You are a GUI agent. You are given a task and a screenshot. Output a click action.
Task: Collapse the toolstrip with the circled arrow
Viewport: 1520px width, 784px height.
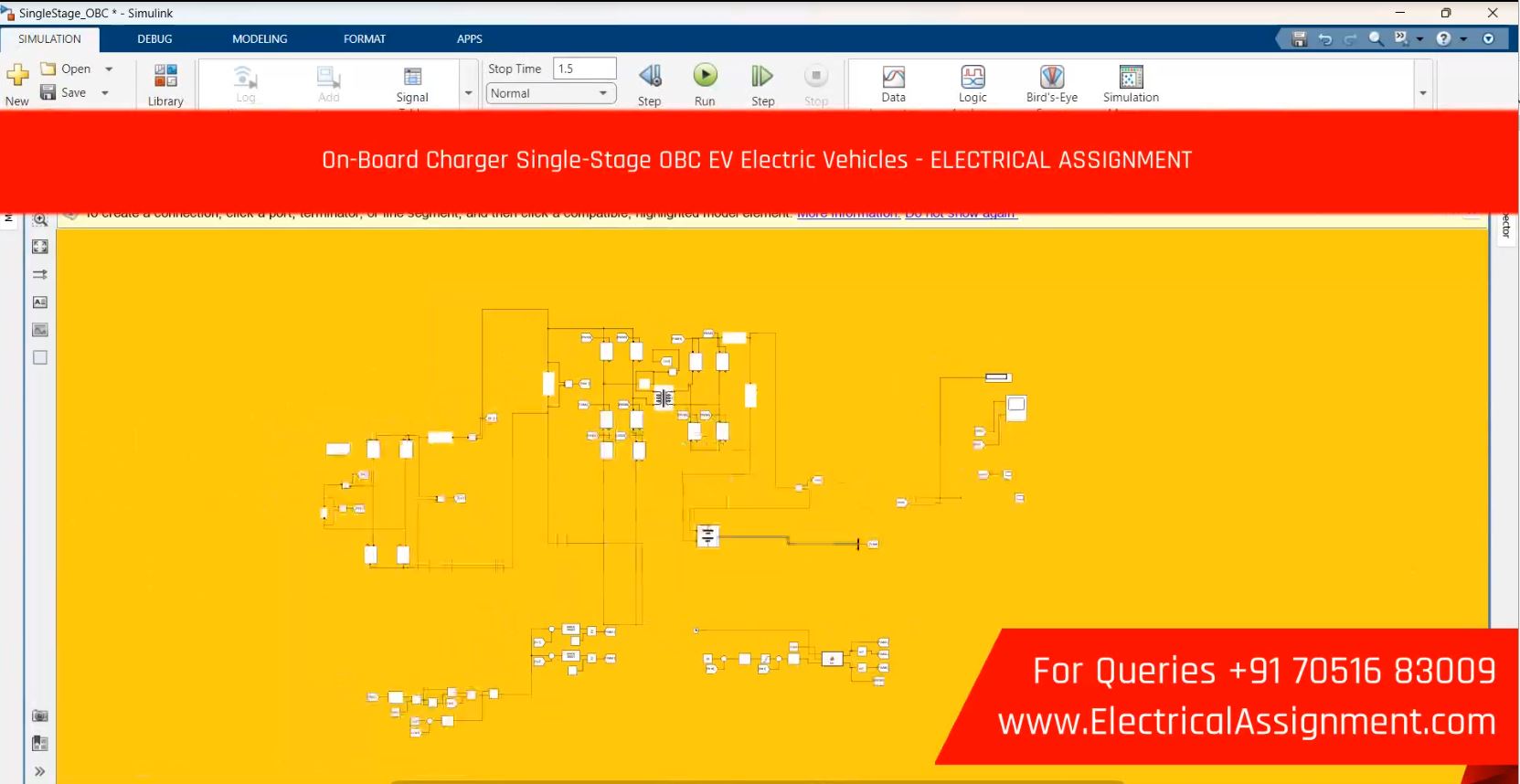(1488, 38)
